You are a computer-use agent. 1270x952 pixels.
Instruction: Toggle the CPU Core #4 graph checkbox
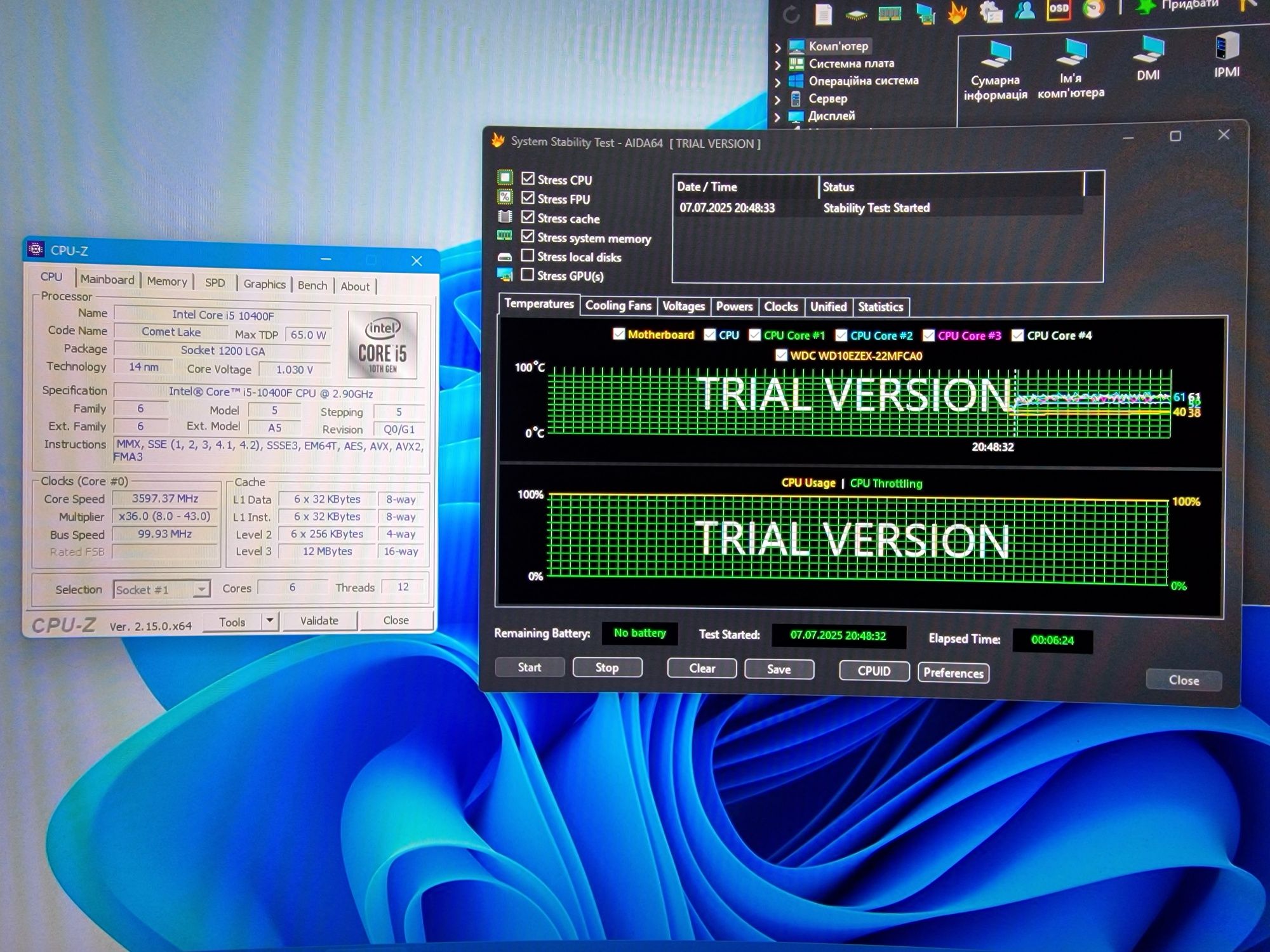[x=1017, y=335]
